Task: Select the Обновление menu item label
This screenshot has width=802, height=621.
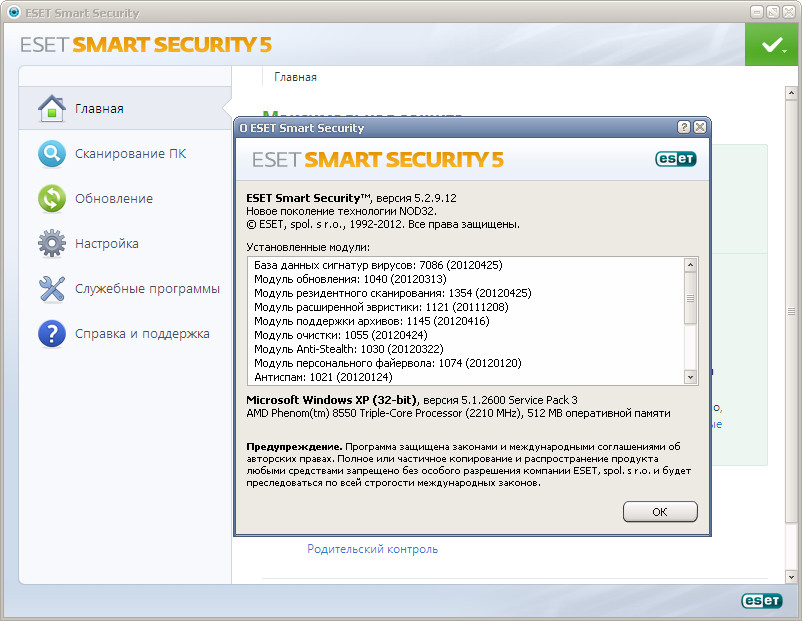Action: (114, 198)
